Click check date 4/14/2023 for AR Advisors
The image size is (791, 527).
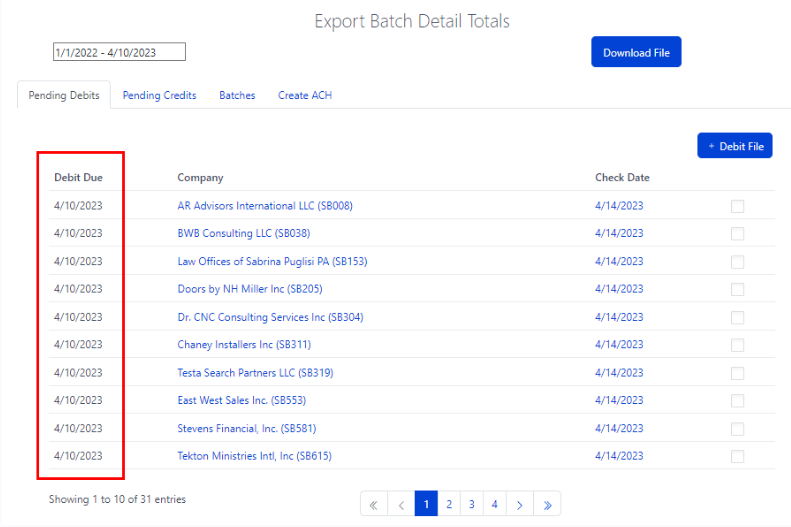click(619, 206)
